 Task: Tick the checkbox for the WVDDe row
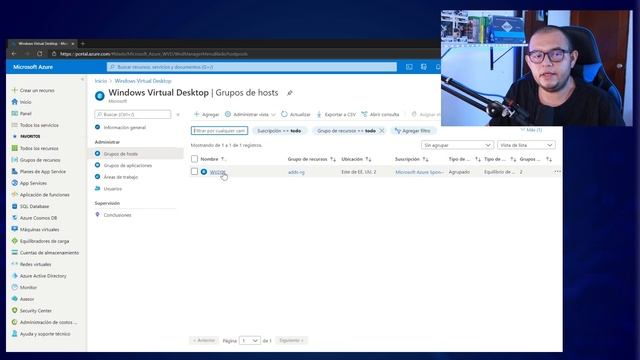194,171
